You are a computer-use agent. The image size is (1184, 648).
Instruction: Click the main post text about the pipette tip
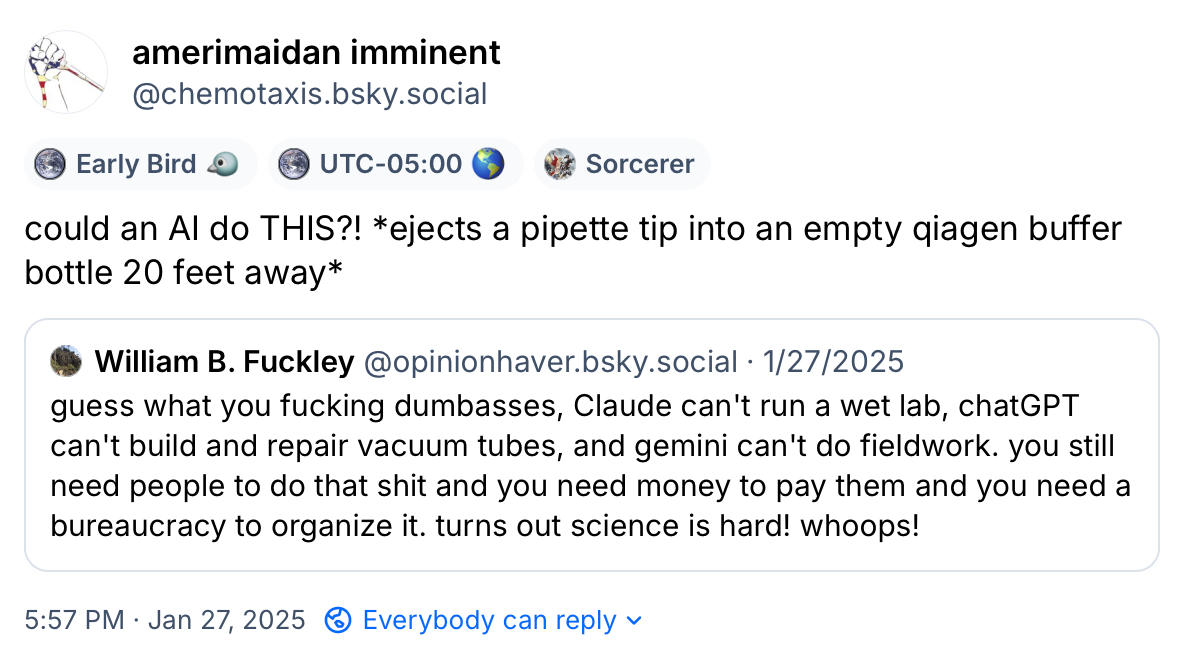point(573,250)
